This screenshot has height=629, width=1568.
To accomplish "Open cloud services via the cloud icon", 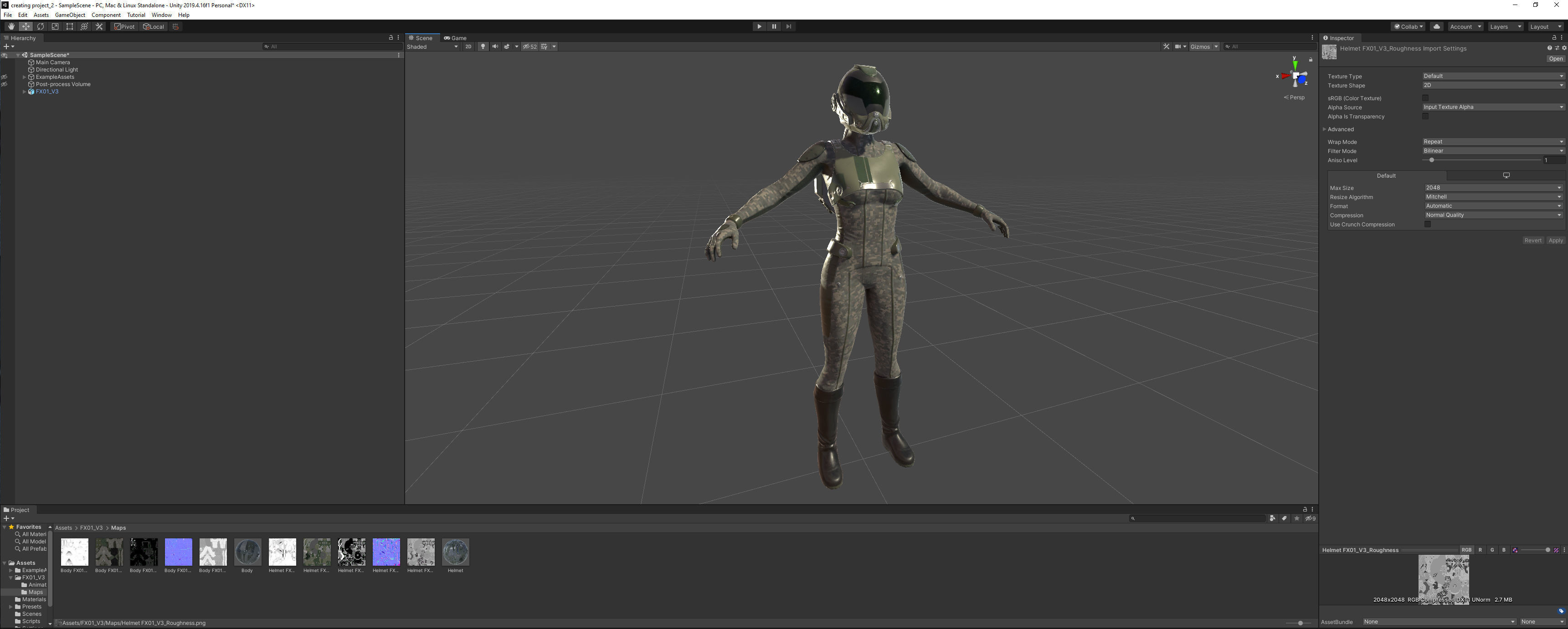I will click(x=1436, y=27).
